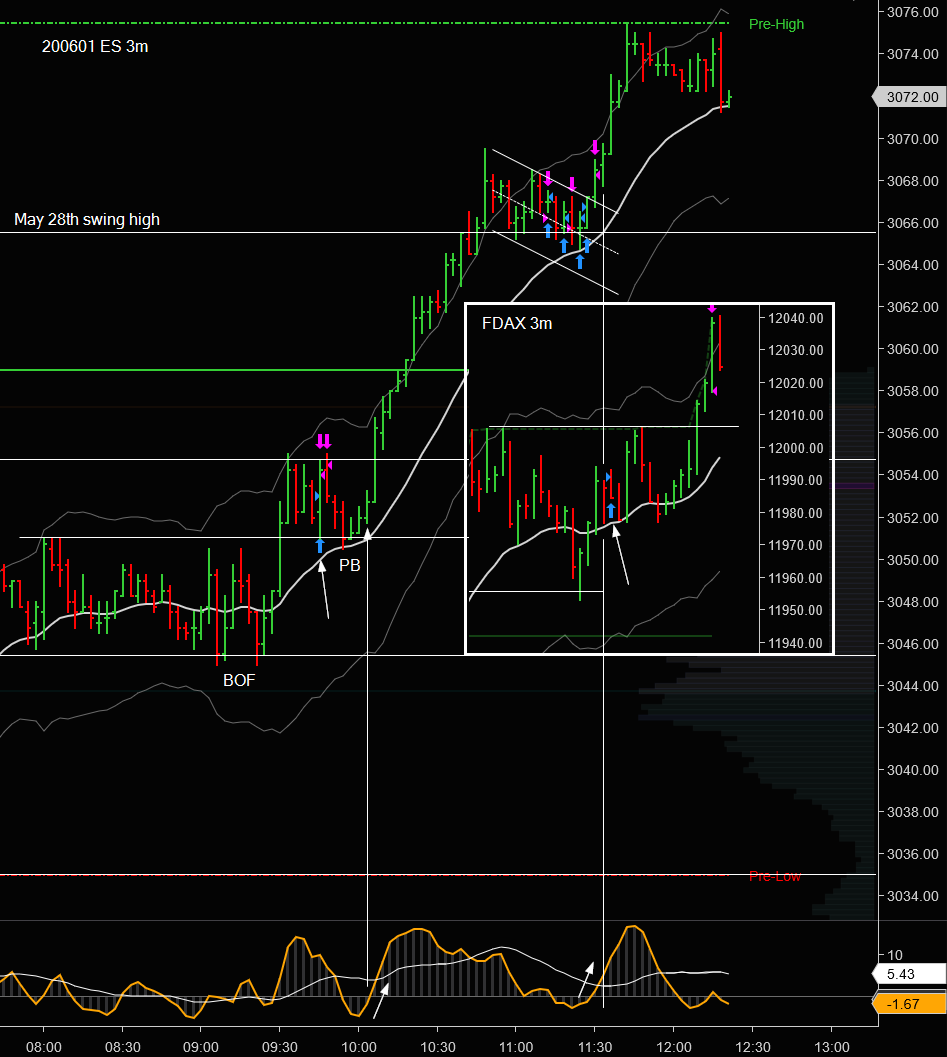Click the 3044.00 price axis label
The height and width of the screenshot is (1057, 947).
(913, 686)
